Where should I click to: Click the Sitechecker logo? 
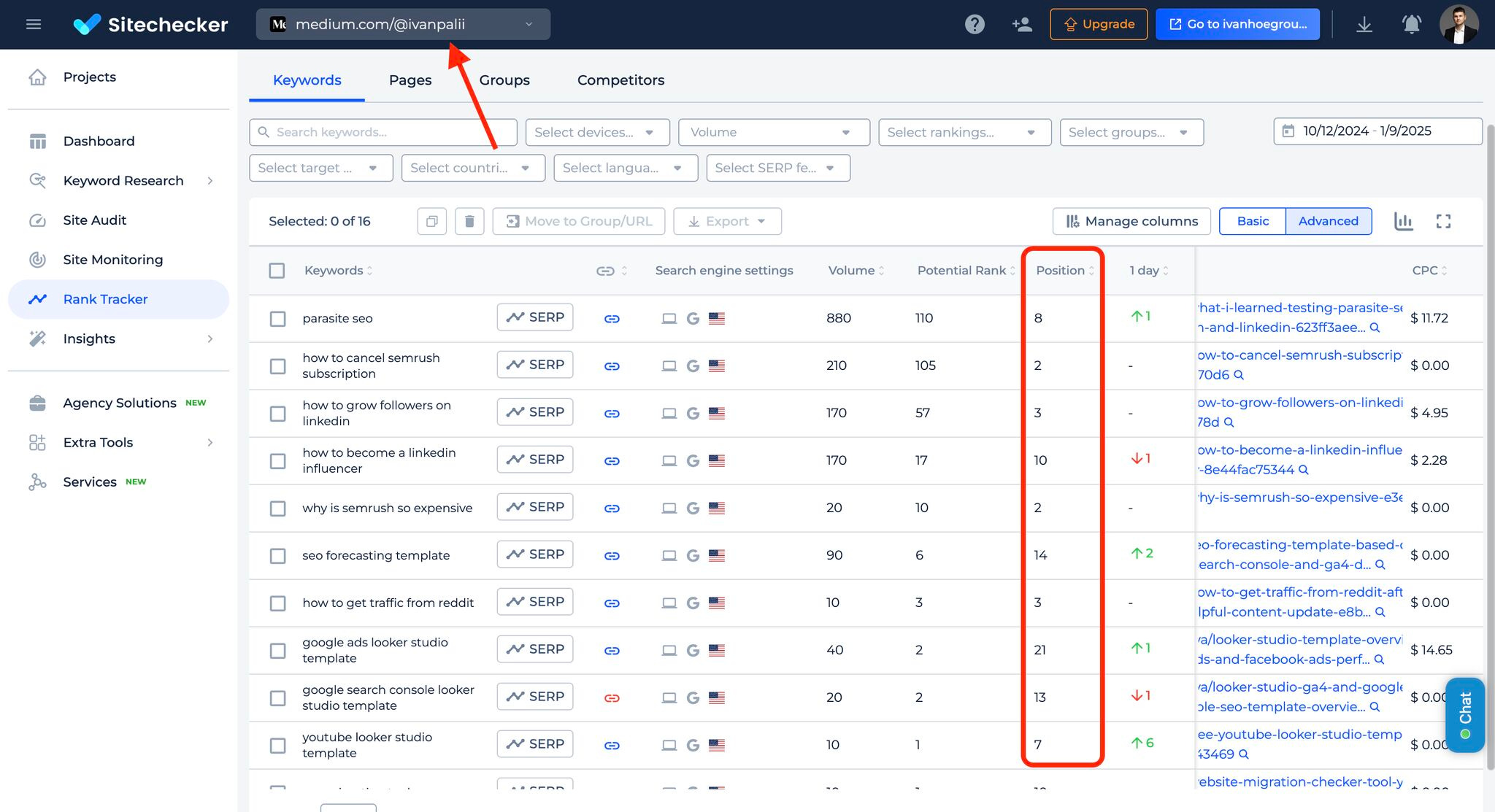[x=150, y=24]
